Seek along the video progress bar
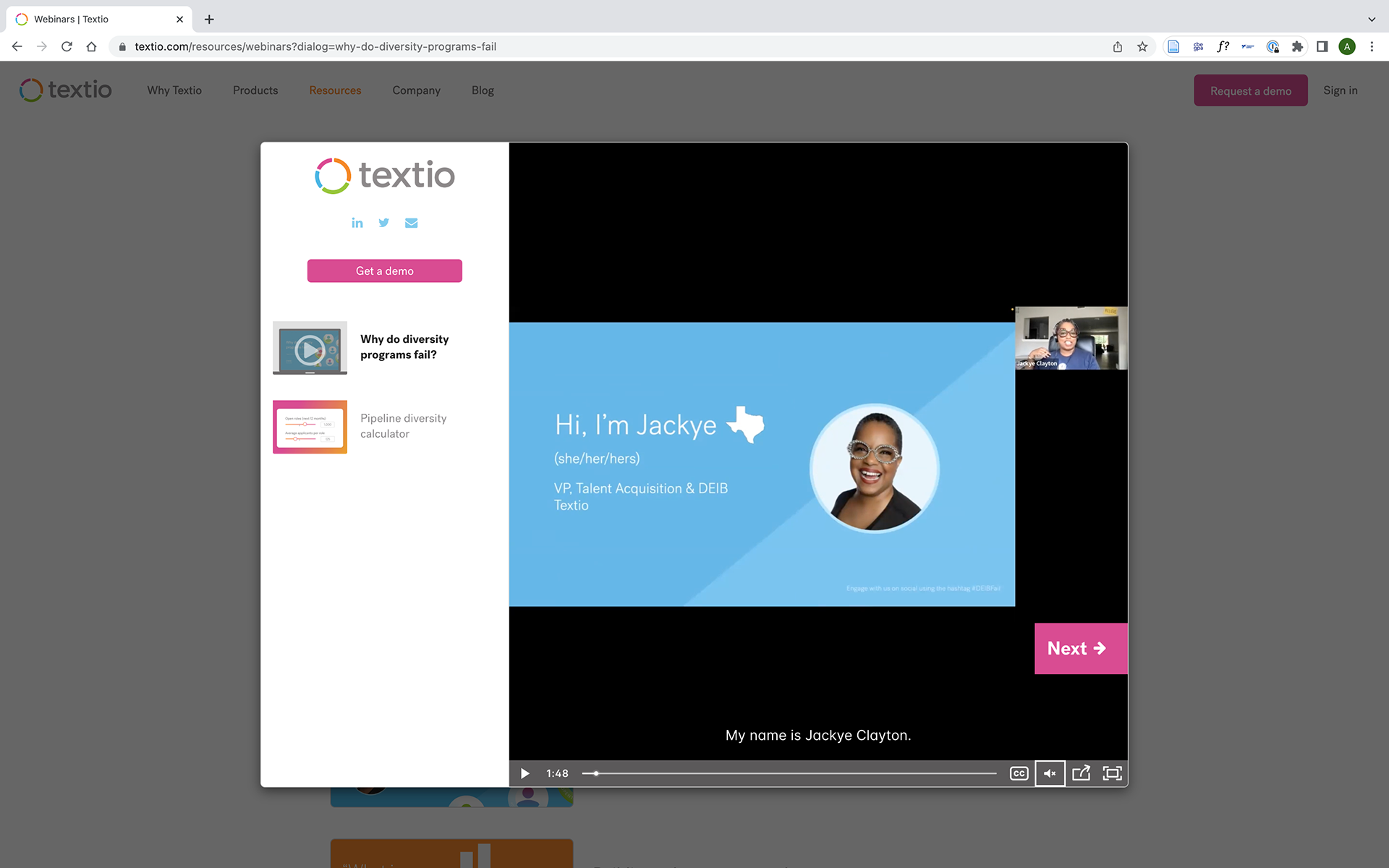This screenshot has height=868, width=1389. point(789,773)
